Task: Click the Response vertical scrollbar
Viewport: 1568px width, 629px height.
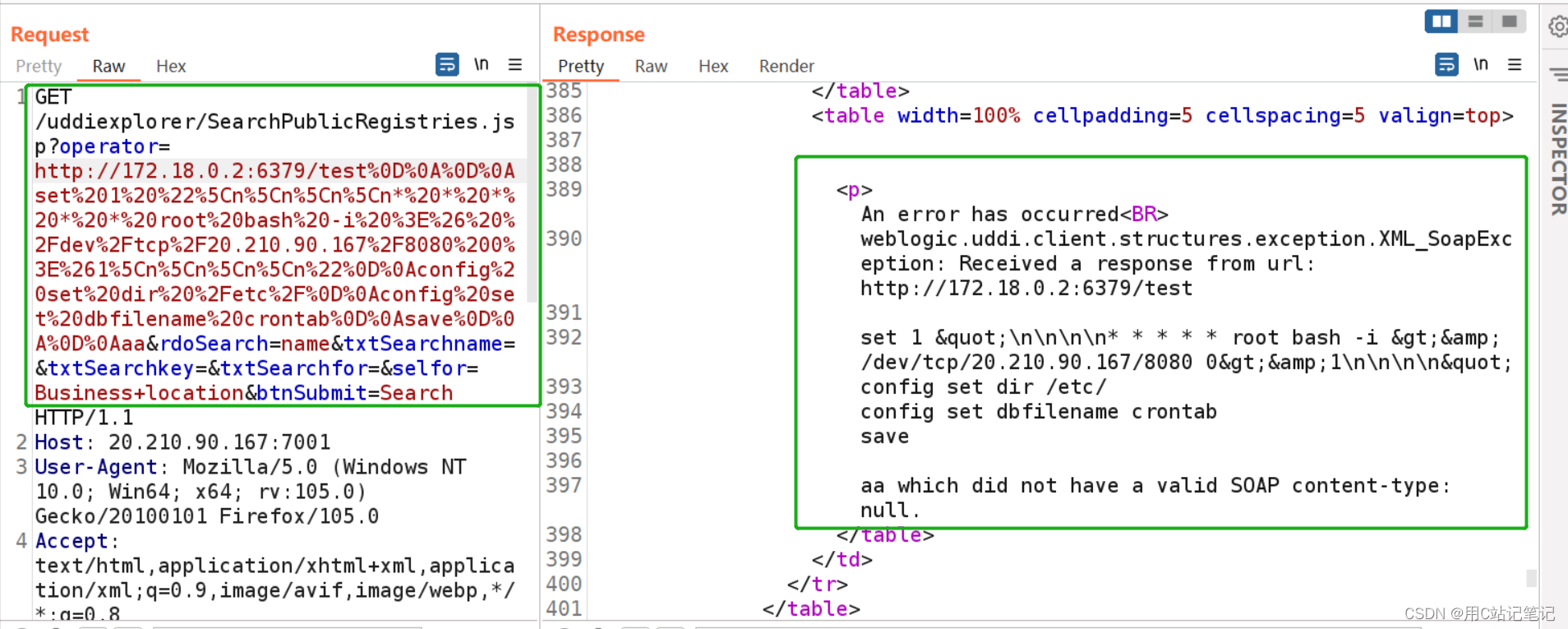Action: pos(1531,577)
